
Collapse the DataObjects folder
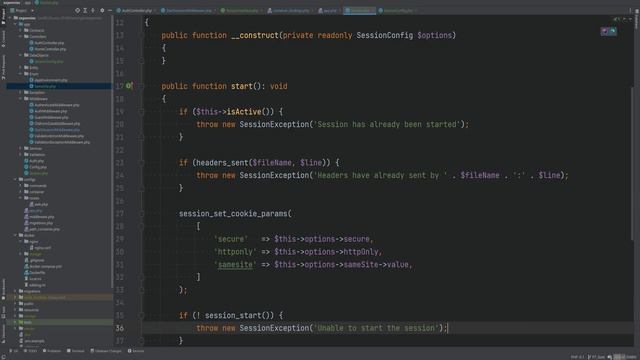(x=21, y=55)
